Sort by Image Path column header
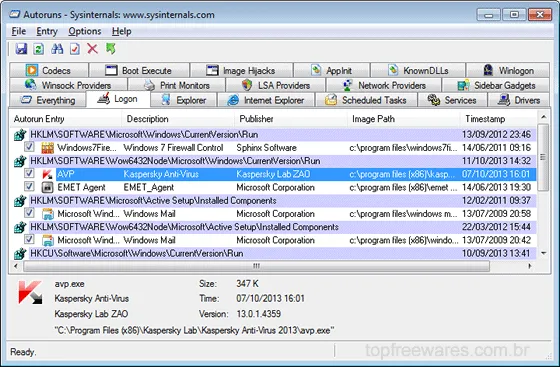This screenshot has width=560, height=367. click(x=404, y=119)
